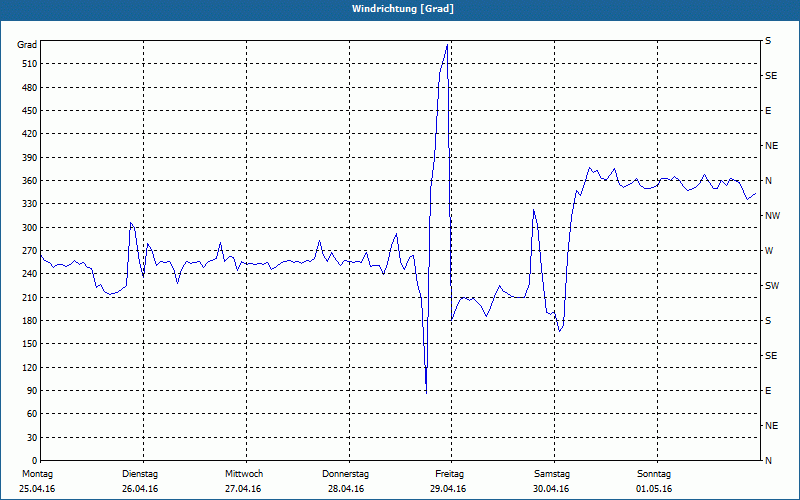The image size is (800, 500).
Task: Select the Freitag day label
Action: [449, 474]
